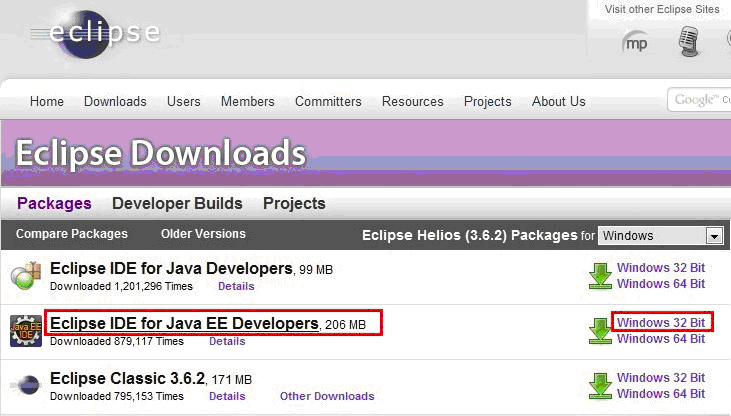Open Details link for Java Developers package
Viewport: 731px width, 416px height.
tap(236, 286)
